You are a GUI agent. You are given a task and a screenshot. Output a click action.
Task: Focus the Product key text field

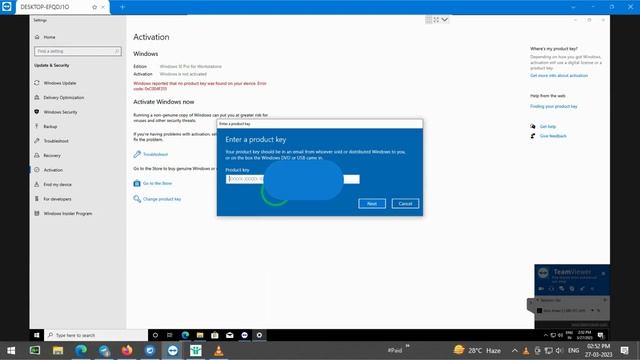[292, 179]
